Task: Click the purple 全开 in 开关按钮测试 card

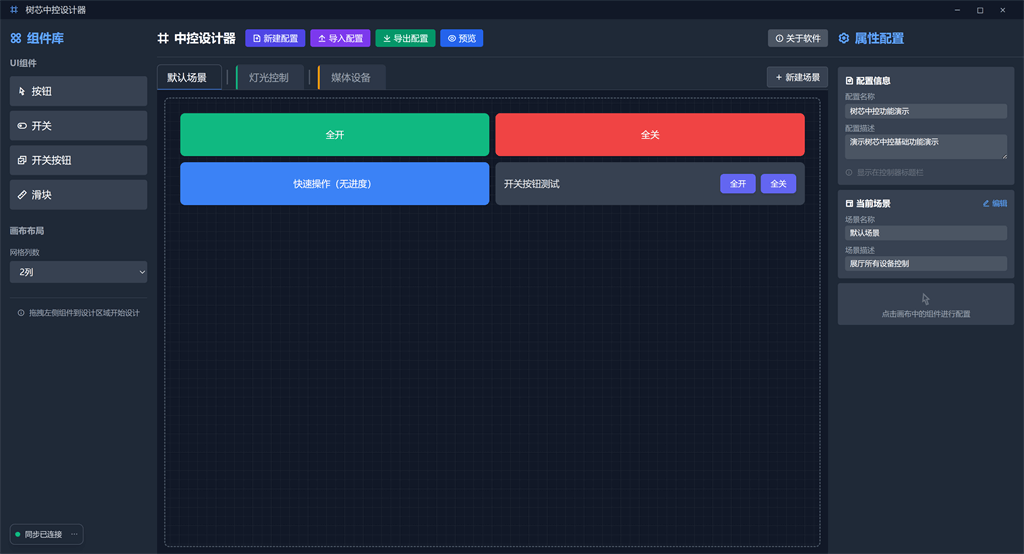Action: tap(738, 184)
